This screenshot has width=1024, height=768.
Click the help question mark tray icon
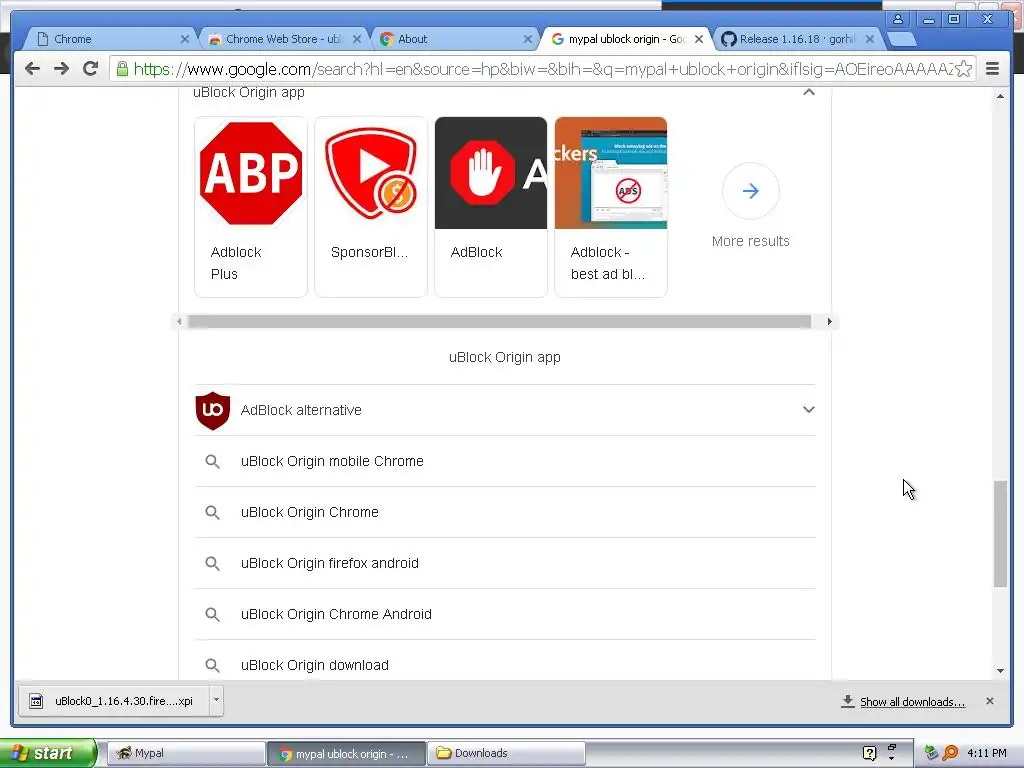(x=869, y=753)
